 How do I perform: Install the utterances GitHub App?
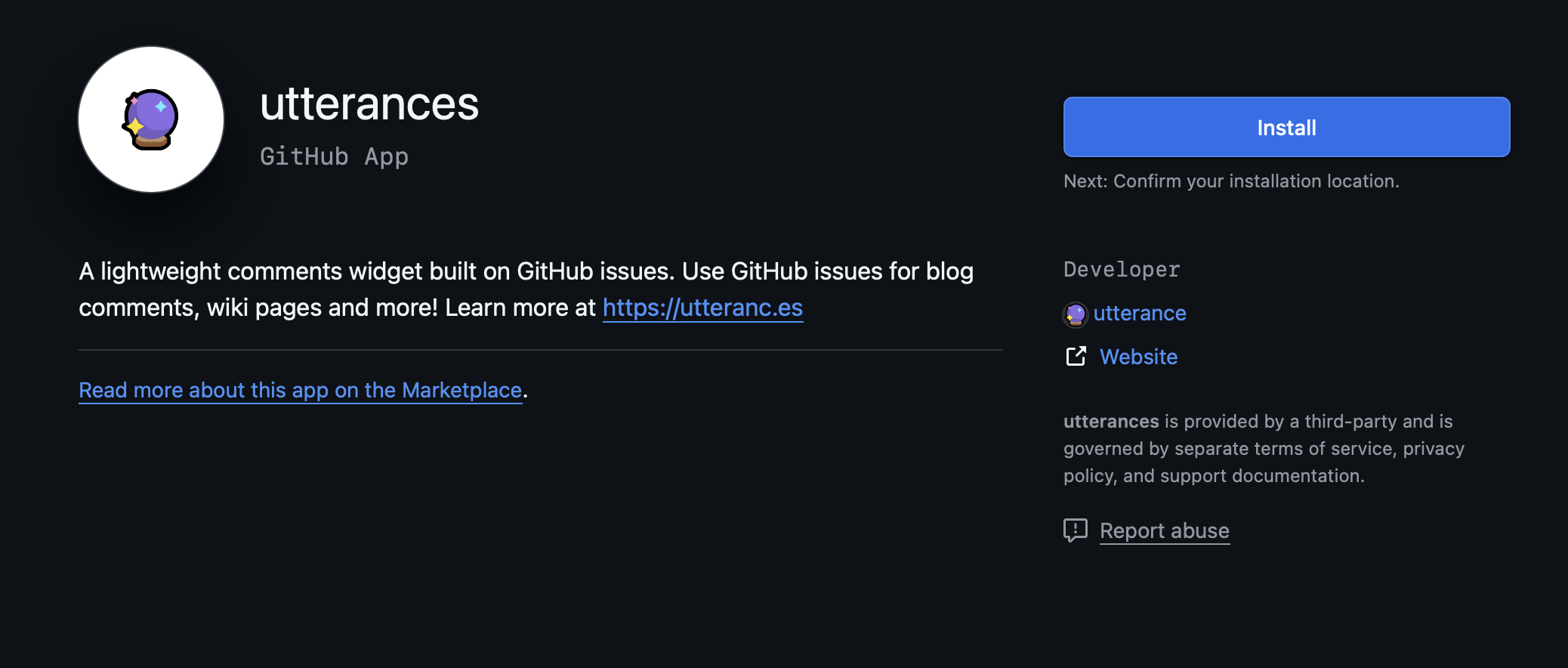click(x=1286, y=127)
